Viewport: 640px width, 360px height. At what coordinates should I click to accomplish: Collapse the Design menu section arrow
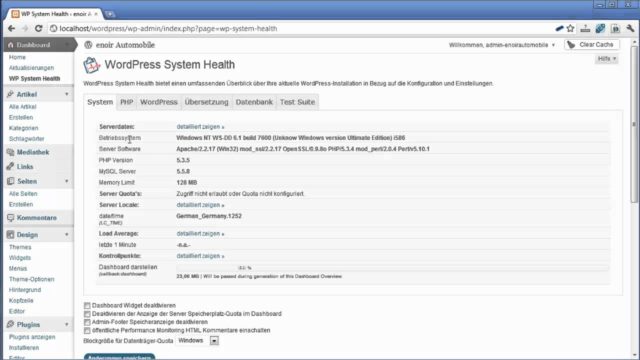(67, 235)
